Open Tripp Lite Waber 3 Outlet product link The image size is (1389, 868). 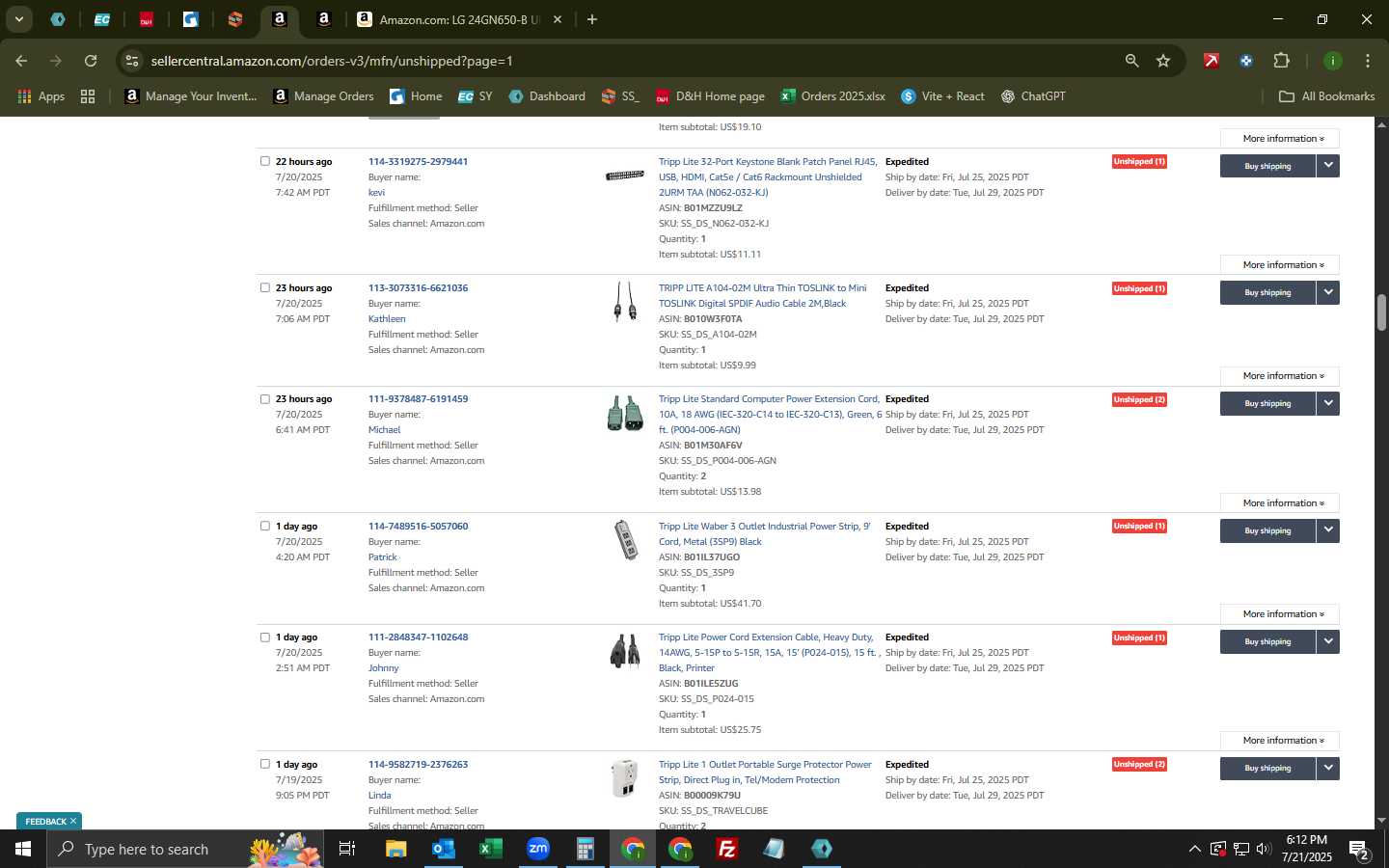coord(765,533)
